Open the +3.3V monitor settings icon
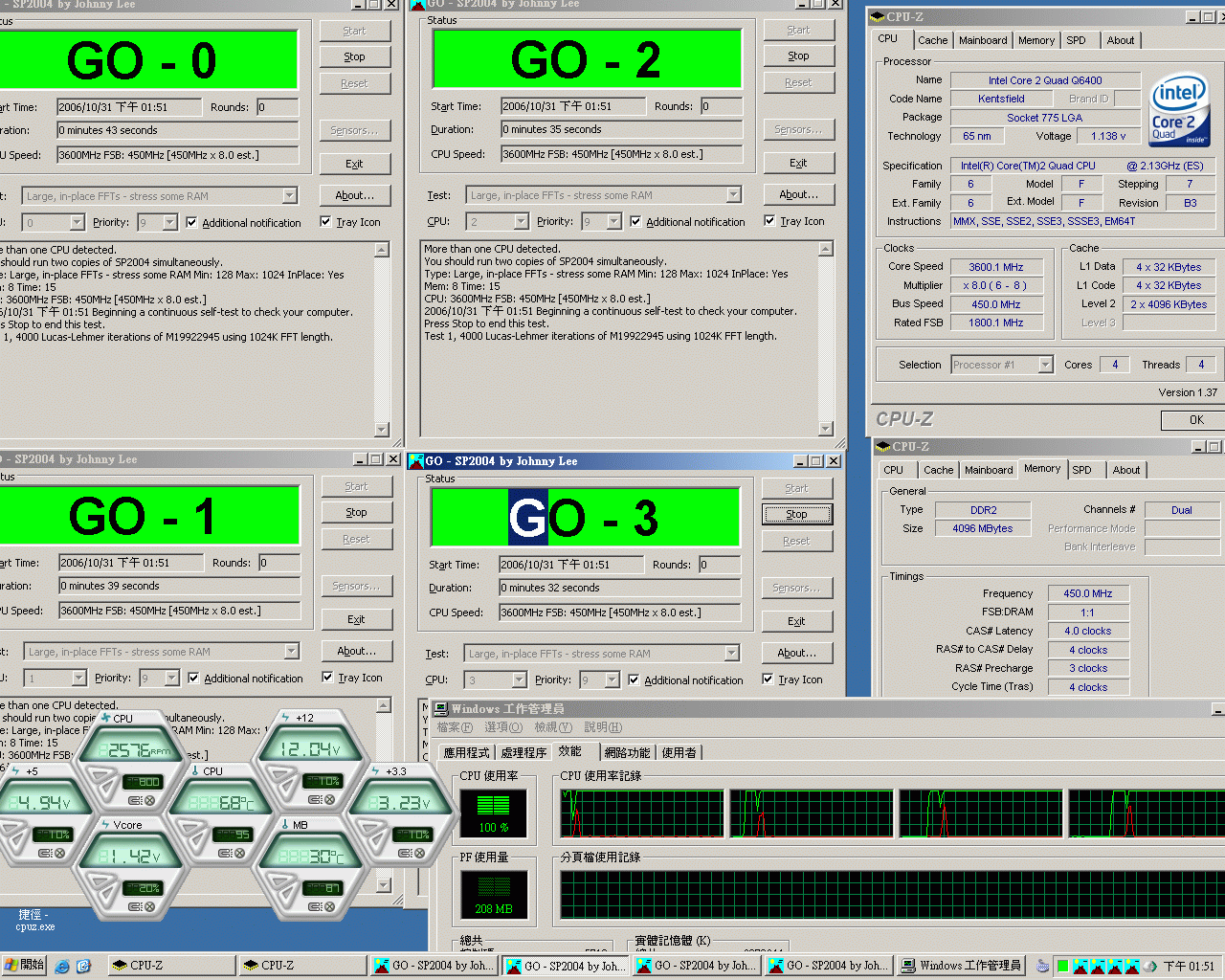1225x980 pixels. tap(404, 853)
